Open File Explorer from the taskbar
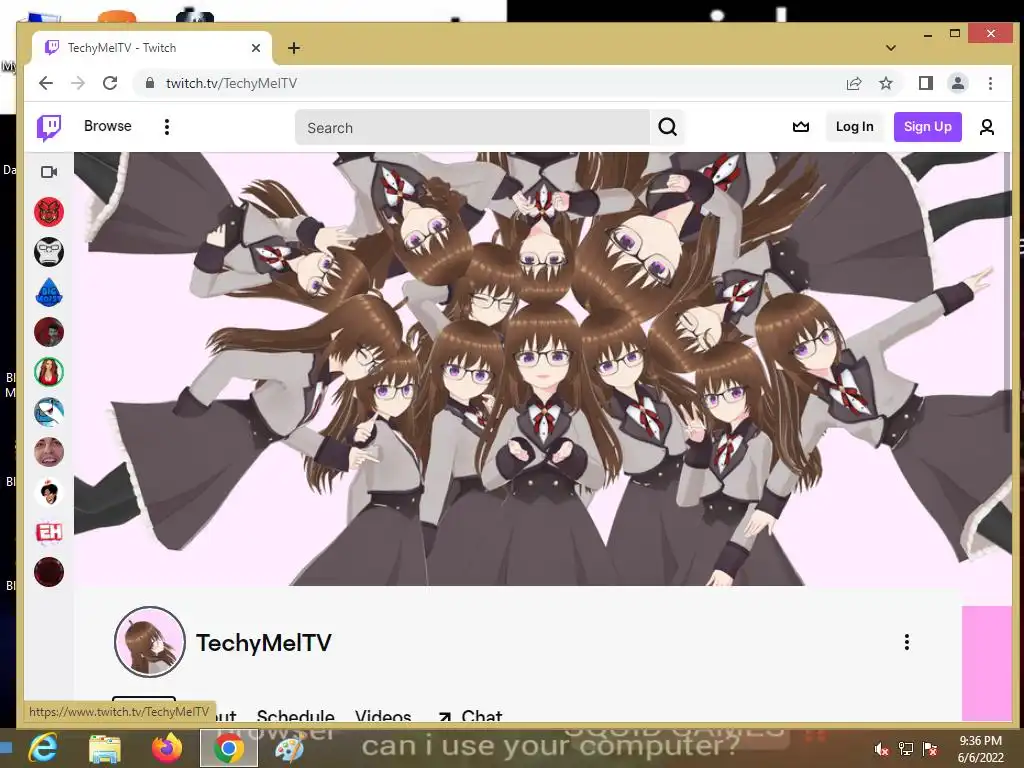 104,748
